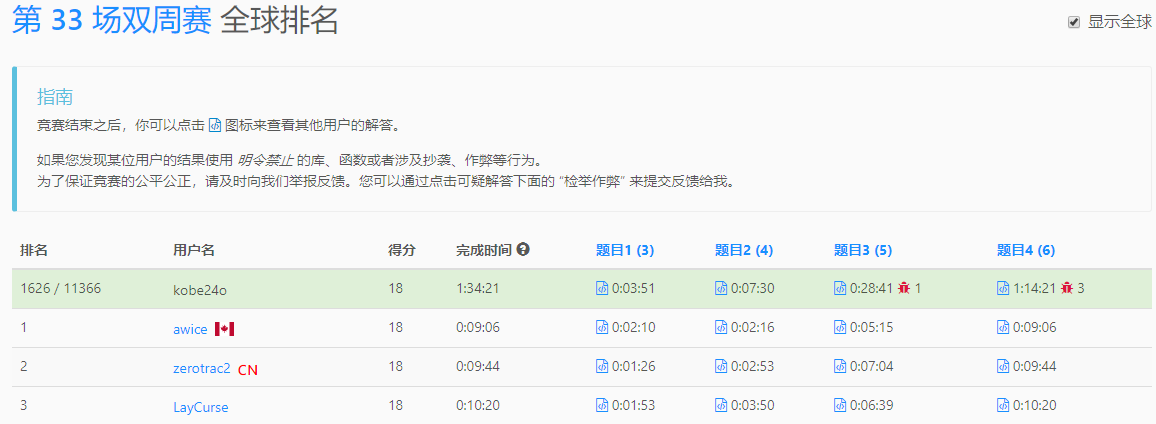View zerotrac2's 0:07:04 solution code icon
The height and width of the screenshot is (424, 1156).
click(840, 366)
